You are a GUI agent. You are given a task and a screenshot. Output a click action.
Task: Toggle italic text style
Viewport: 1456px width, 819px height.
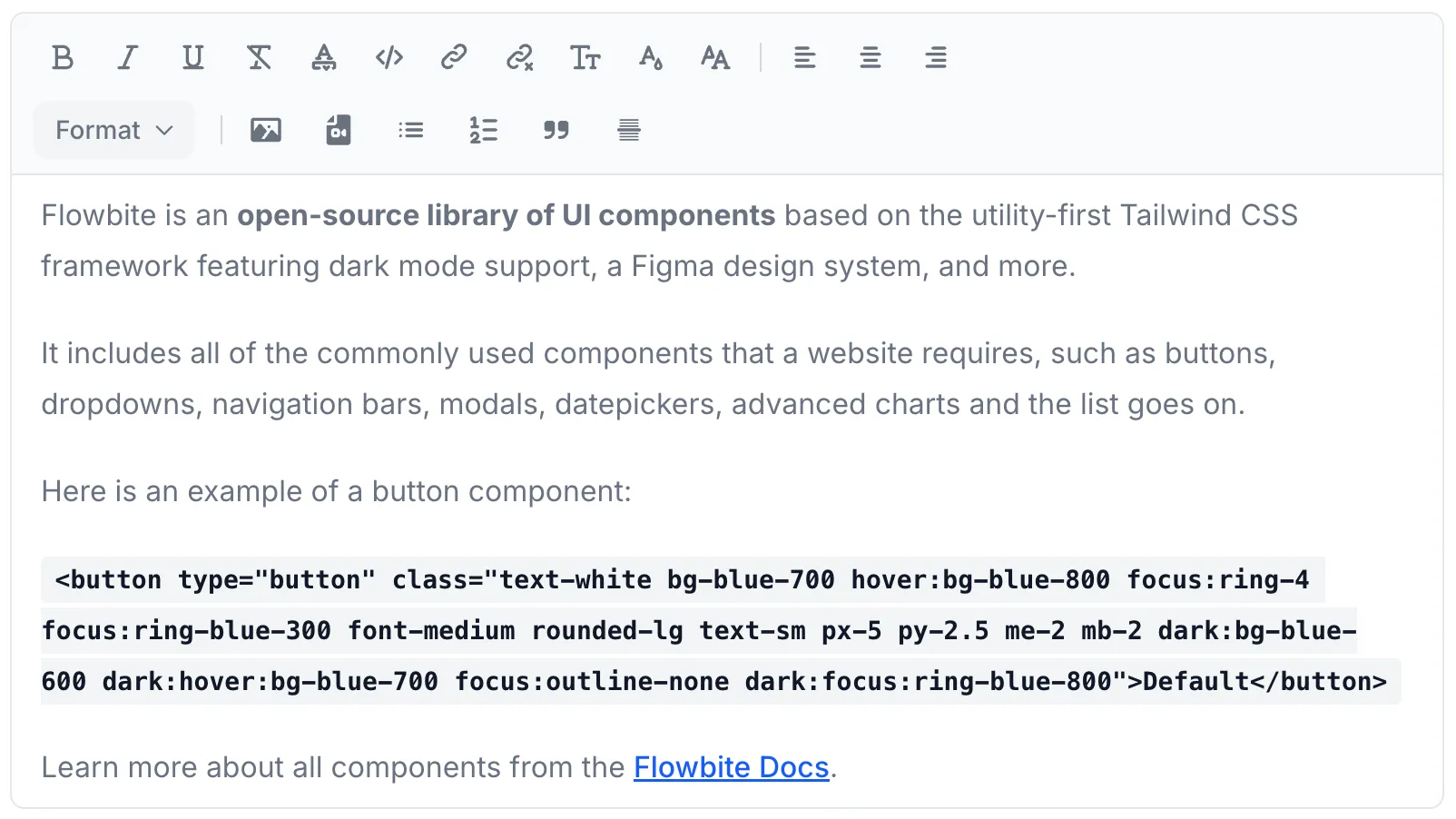[x=128, y=58]
